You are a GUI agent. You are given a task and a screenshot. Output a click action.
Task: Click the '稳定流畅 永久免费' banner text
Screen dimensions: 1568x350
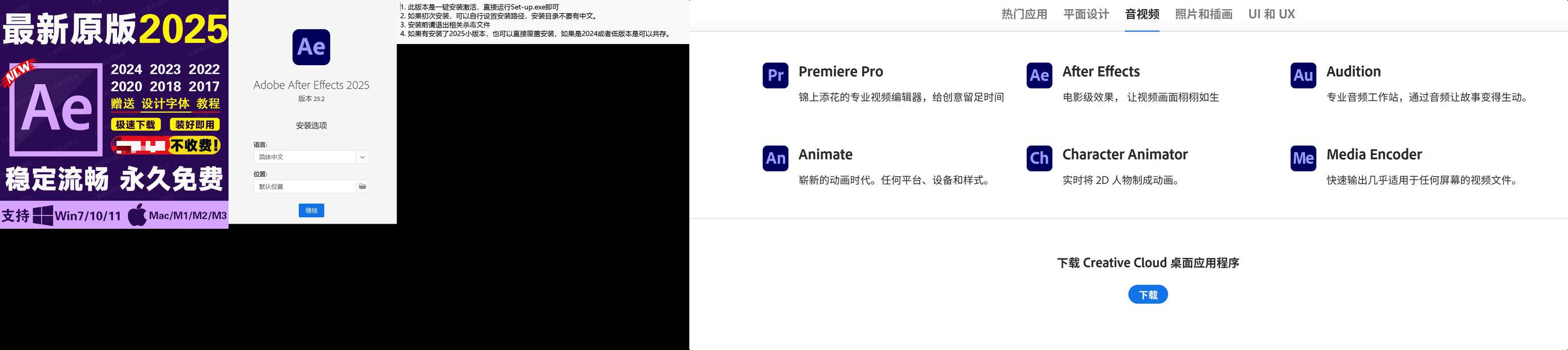[114, 180]
